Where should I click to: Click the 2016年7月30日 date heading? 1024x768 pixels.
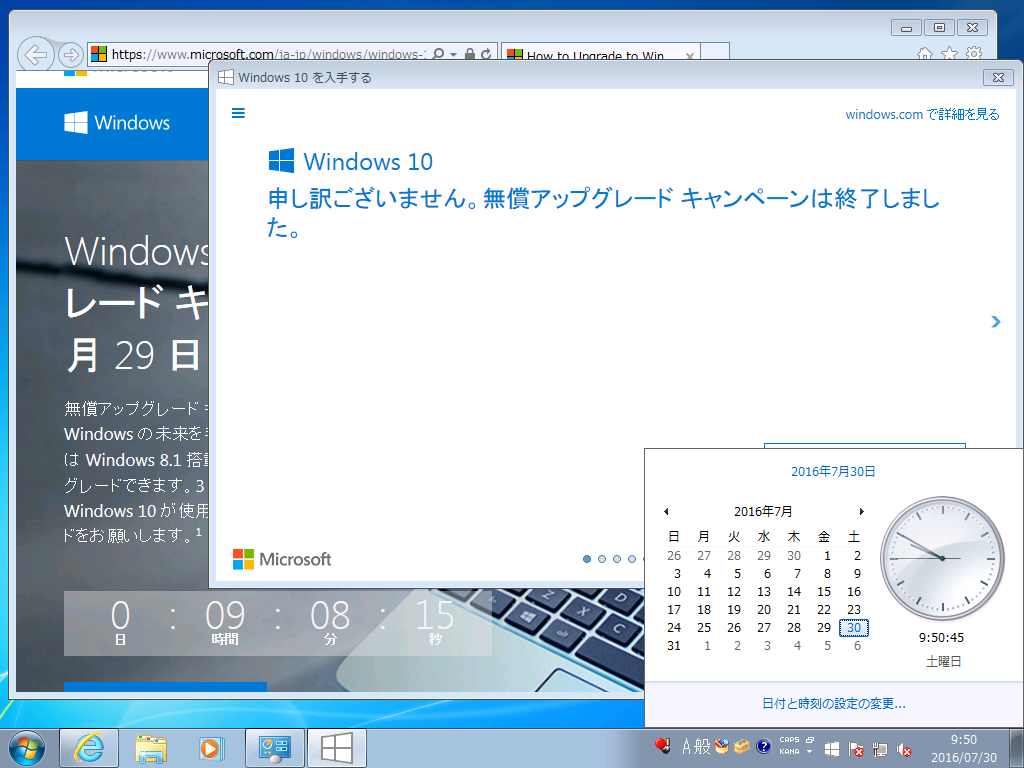pos(833,472)
